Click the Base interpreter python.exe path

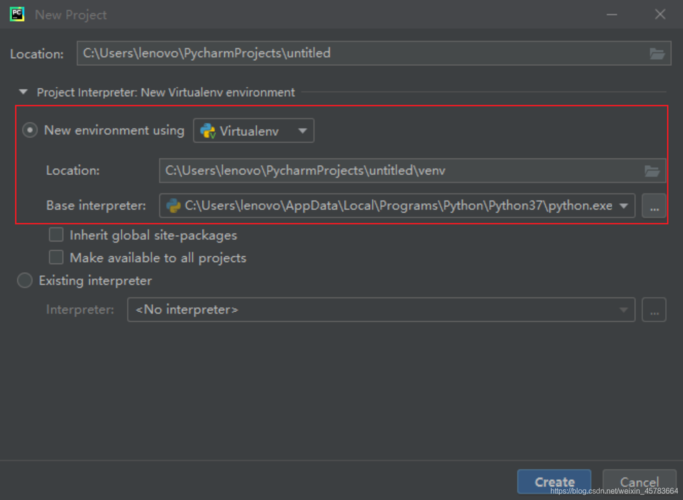pos(399,206)
